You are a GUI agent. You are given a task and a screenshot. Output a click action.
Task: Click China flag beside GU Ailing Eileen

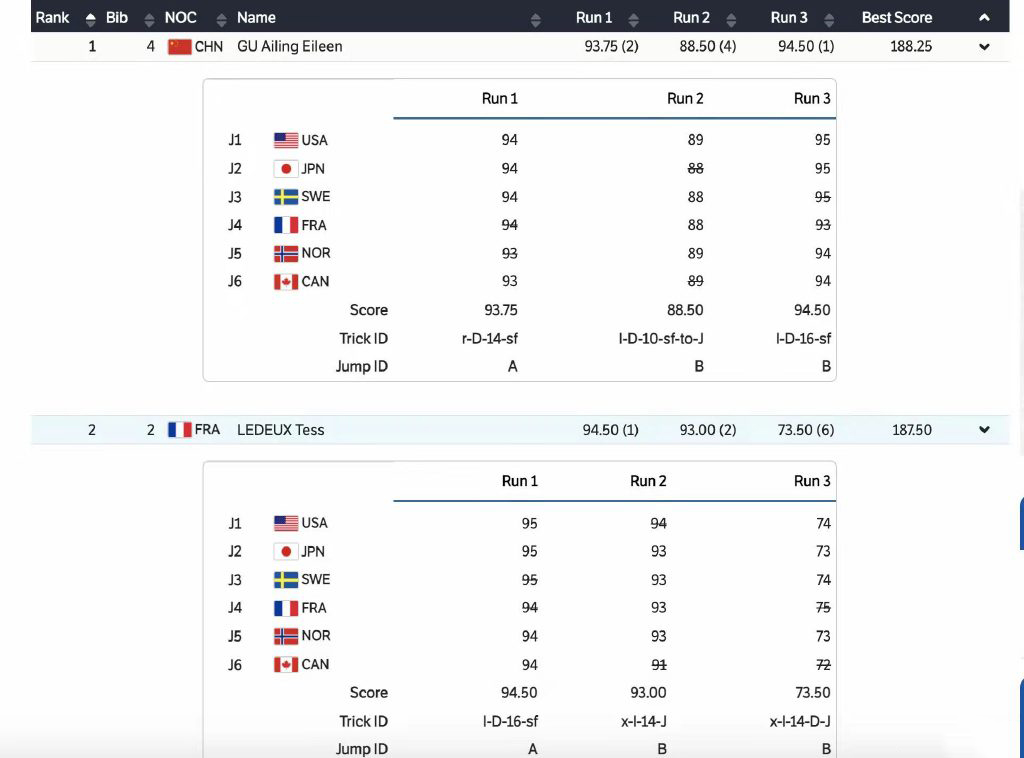pyautogui.click(x=179, y=47)
